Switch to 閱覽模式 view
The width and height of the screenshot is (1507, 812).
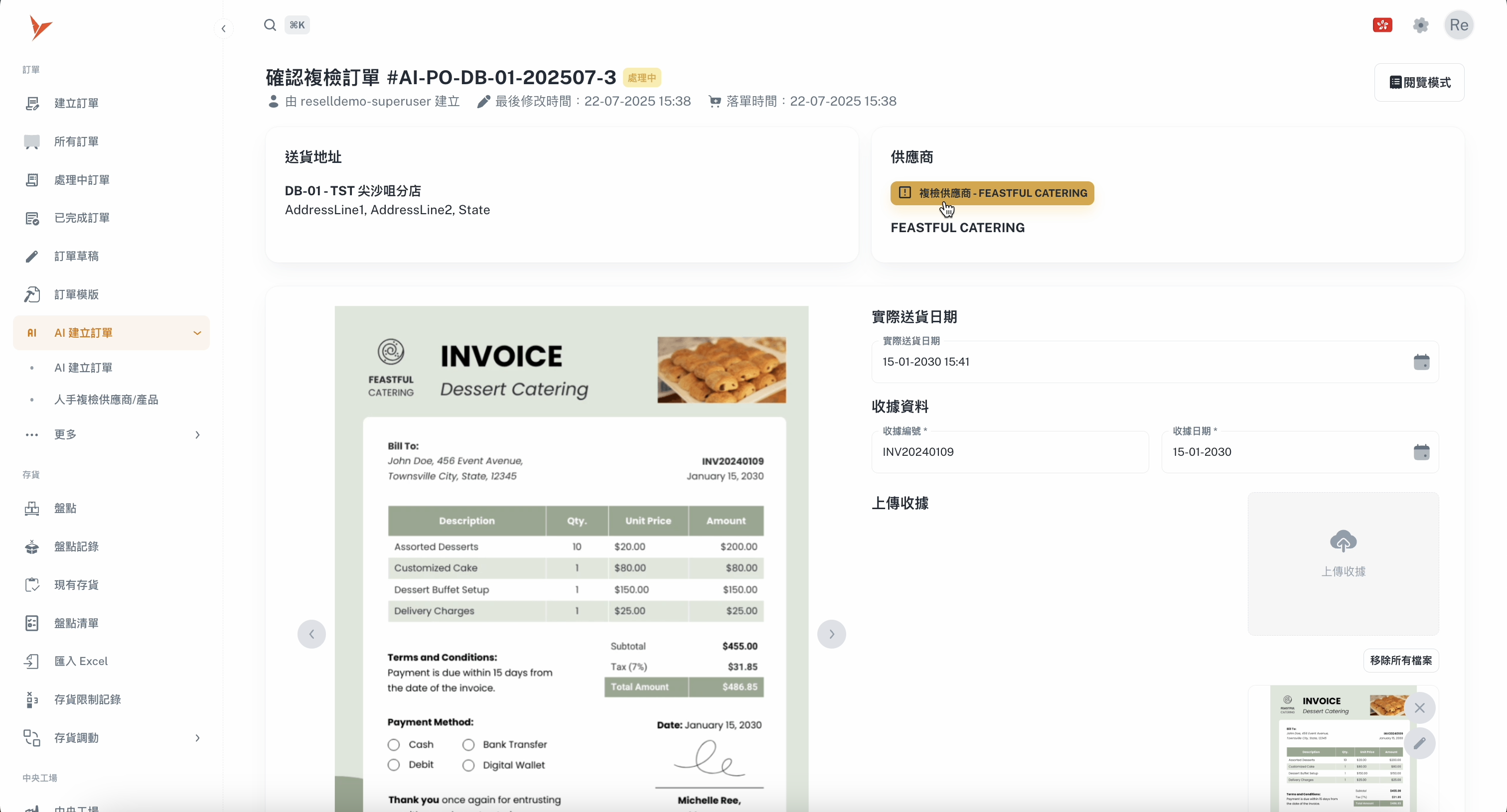(1419, 82)
